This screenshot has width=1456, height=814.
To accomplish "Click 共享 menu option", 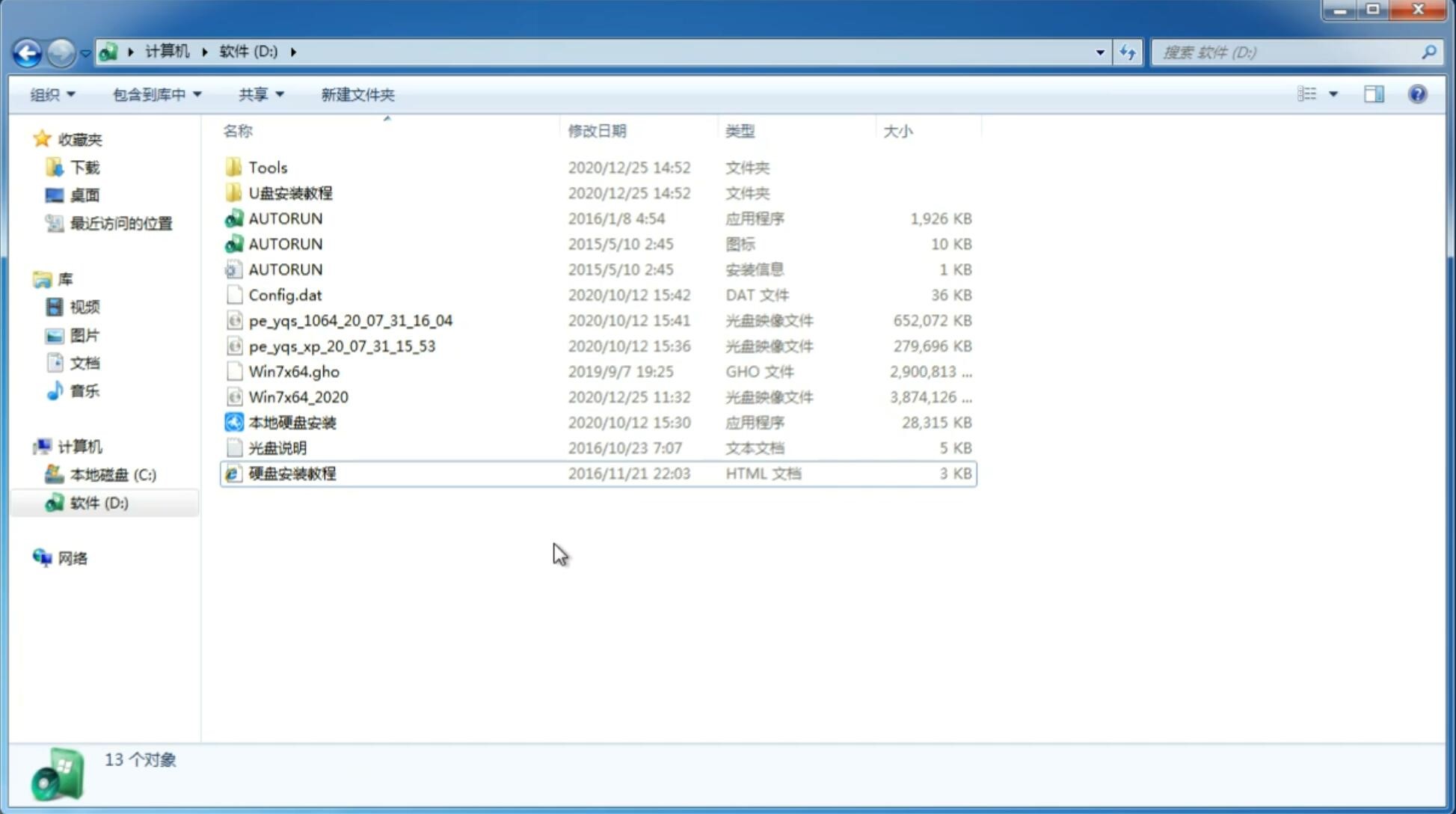I will tap(254, 94).
